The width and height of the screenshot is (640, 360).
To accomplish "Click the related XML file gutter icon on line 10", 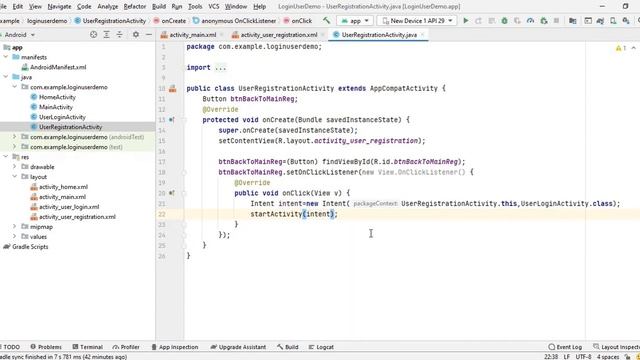I will (173, 89).
